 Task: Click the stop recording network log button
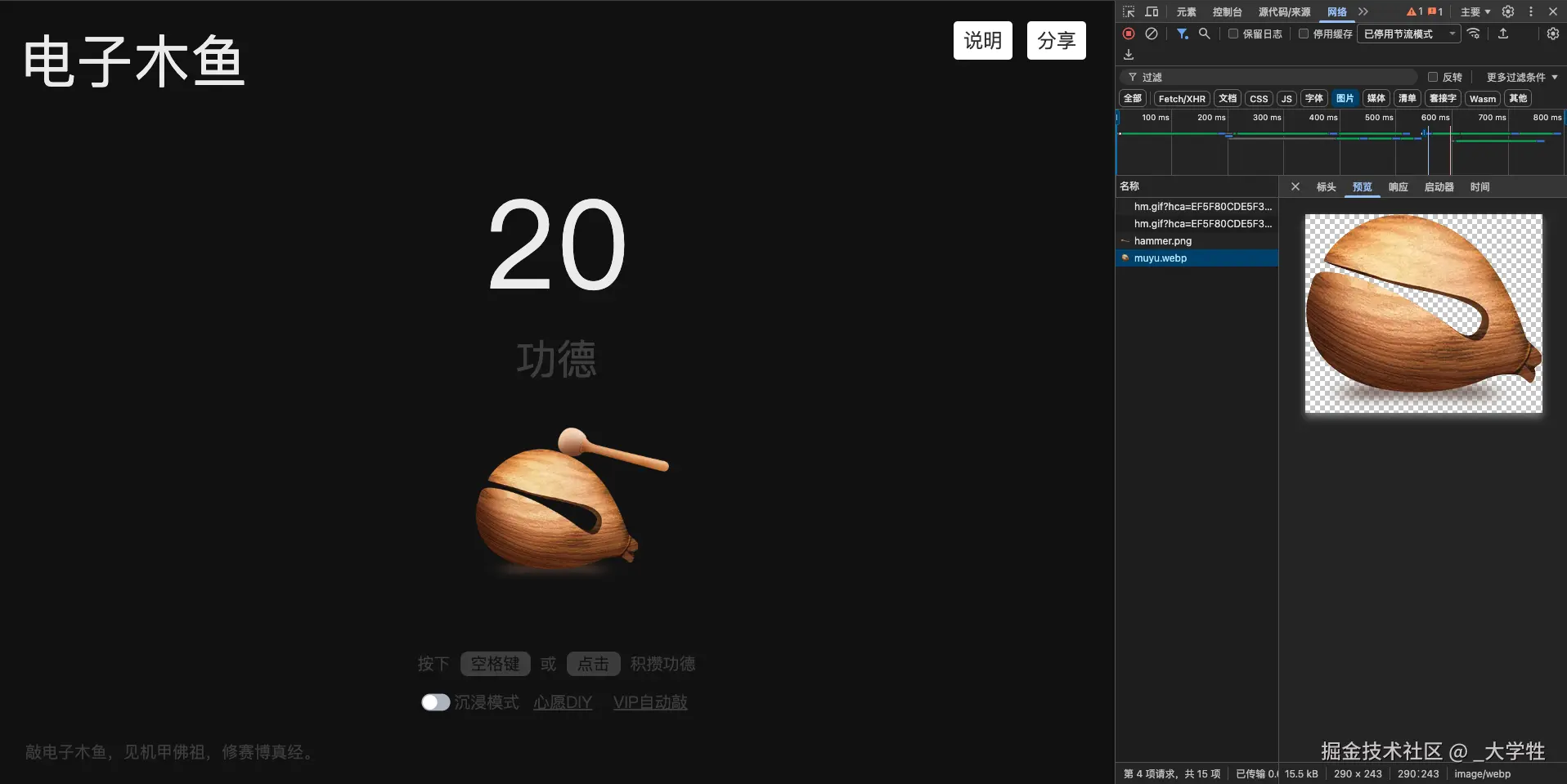click(x=1129, y=34)
